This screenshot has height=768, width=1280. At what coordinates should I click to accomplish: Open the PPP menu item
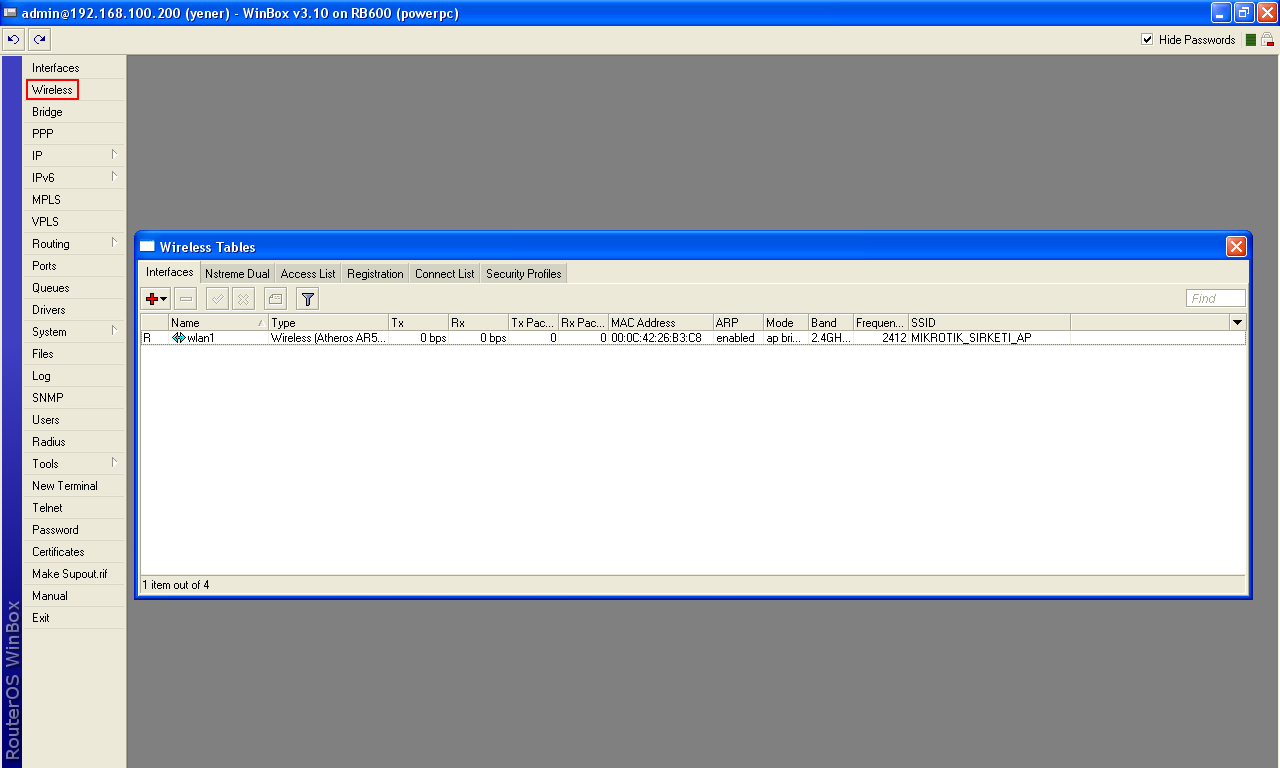pyautogui.click(x=75, y=134)
